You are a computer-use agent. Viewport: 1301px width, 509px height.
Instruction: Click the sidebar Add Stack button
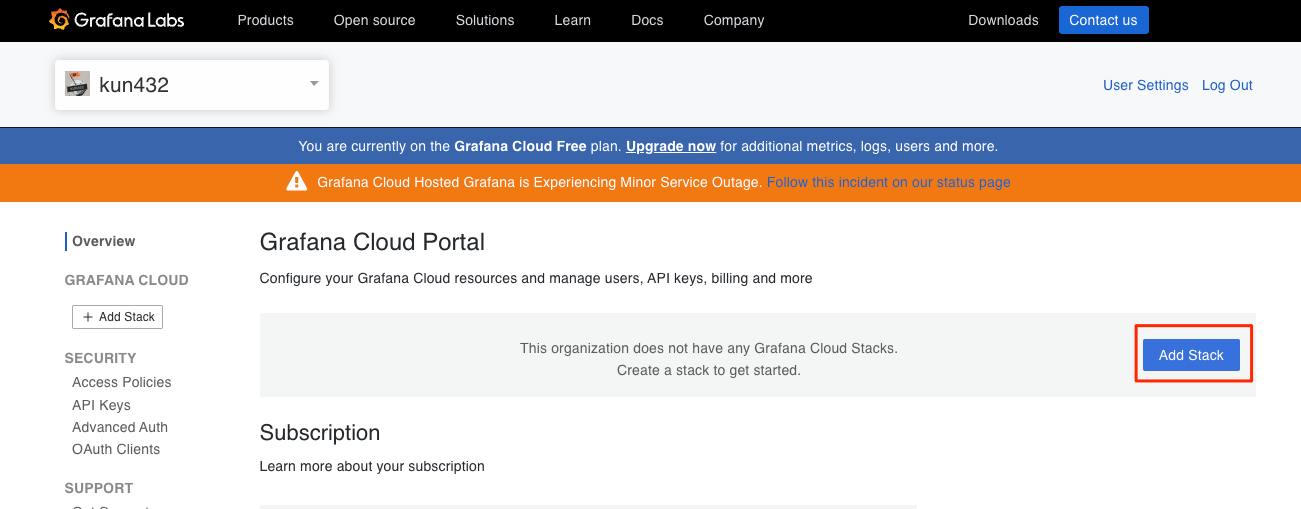(x=117, y=317)
